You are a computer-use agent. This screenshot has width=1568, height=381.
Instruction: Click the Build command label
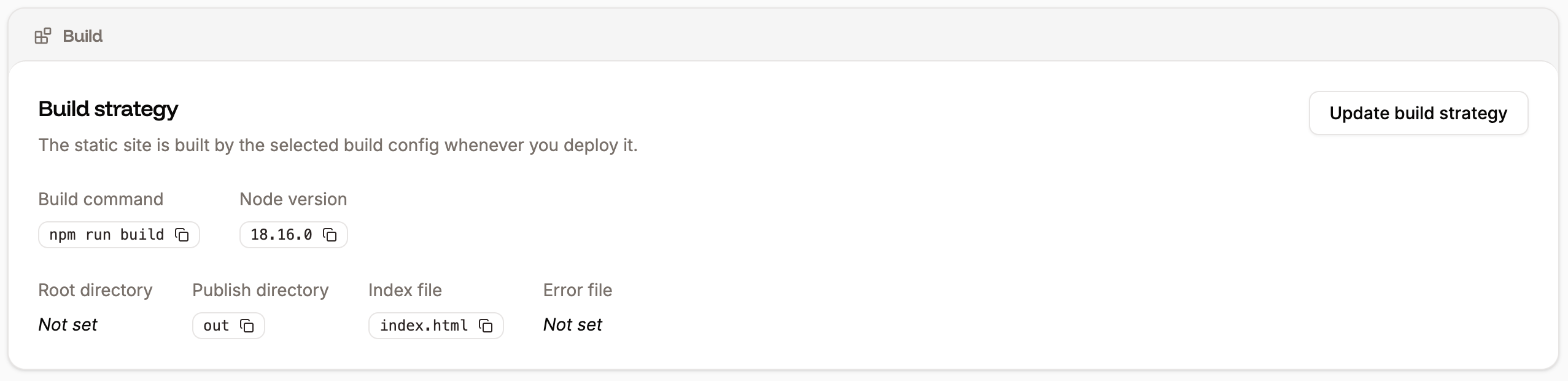pyautogui.click(x=101, y=199)
